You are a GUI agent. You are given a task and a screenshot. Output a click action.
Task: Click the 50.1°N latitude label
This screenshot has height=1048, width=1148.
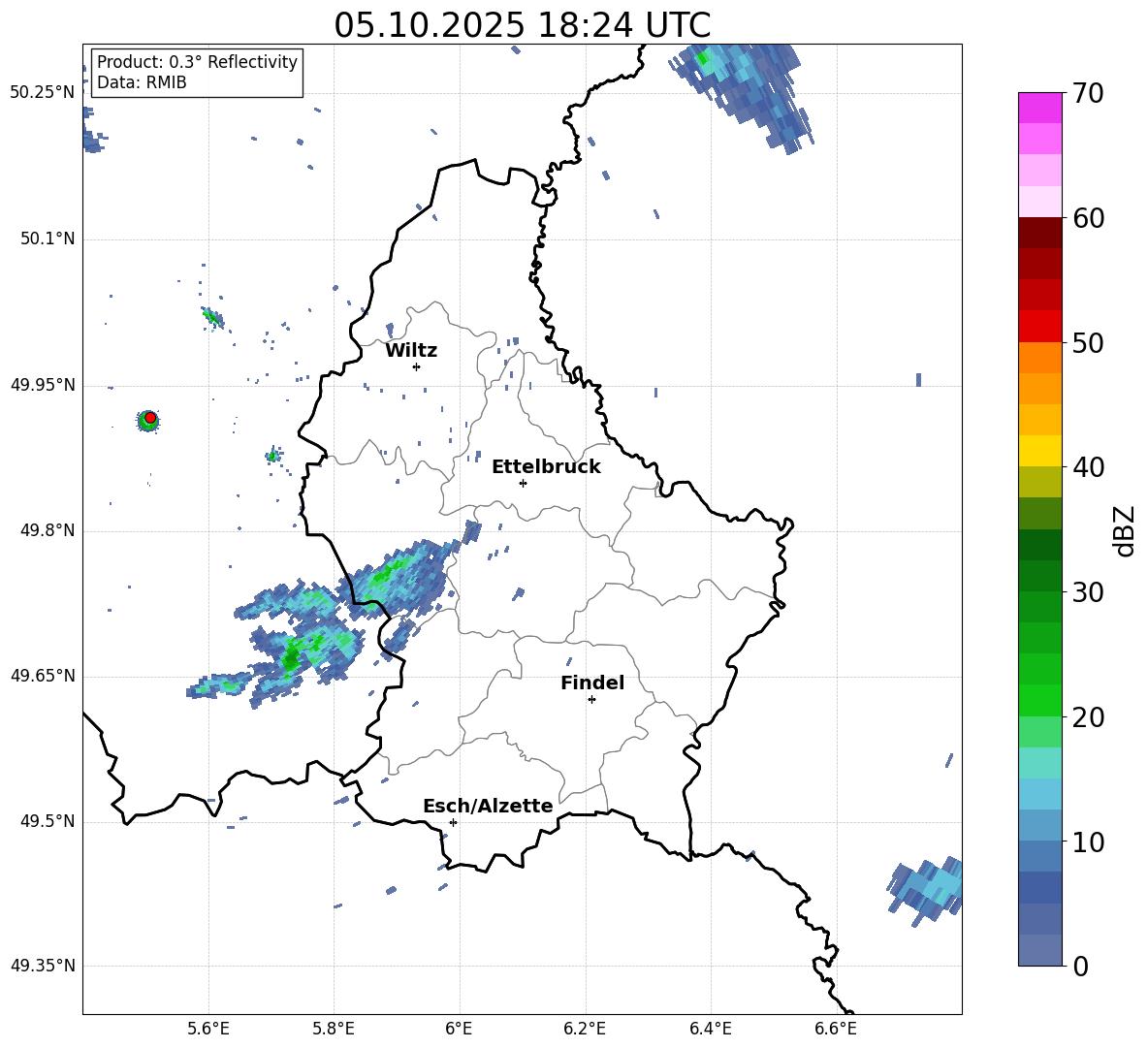pyautogui.click(x=48, y=239)
